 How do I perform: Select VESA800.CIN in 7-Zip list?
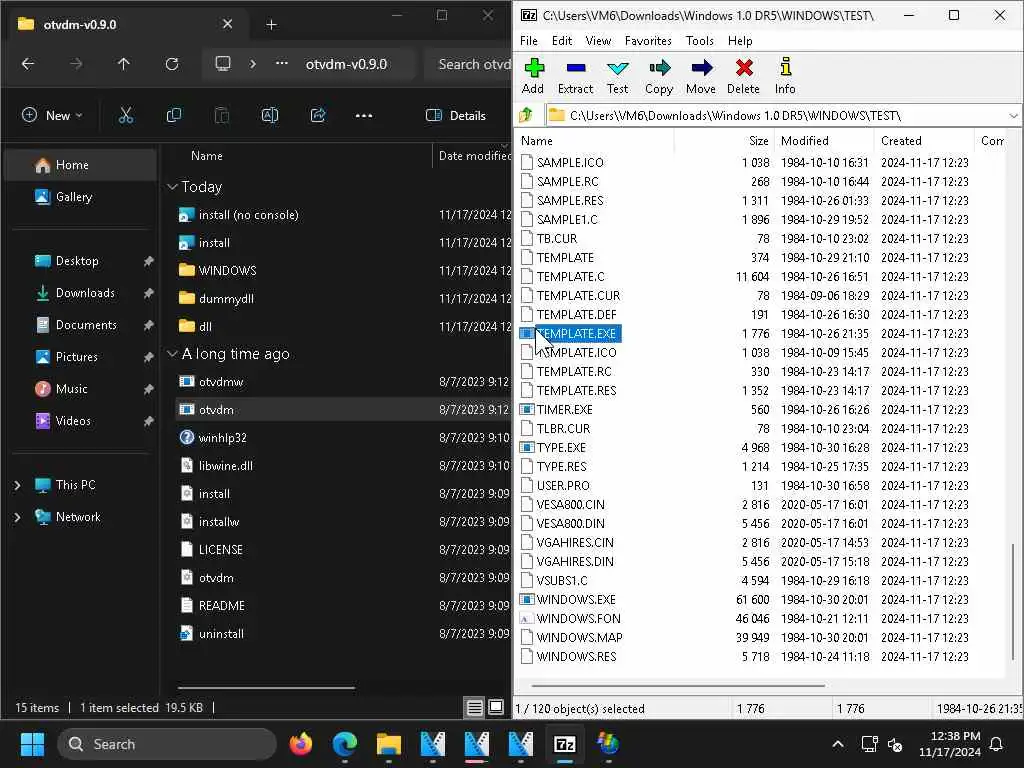pos(570,505)
